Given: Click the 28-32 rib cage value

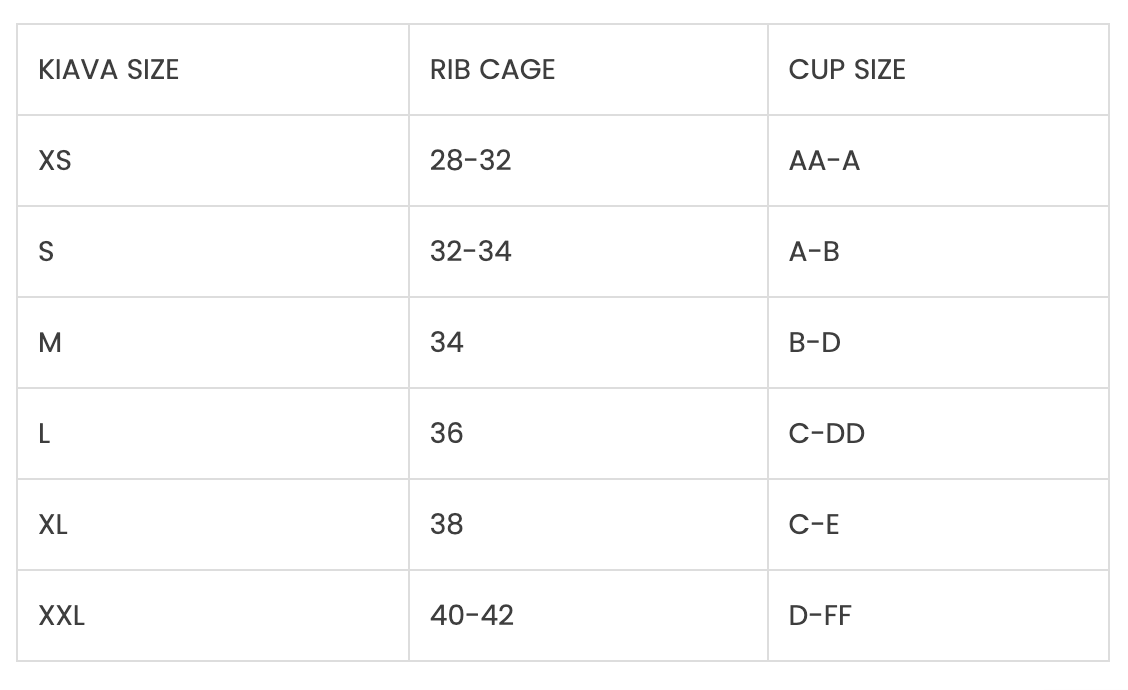Looking at the screenshot, I should pos(470,161).
